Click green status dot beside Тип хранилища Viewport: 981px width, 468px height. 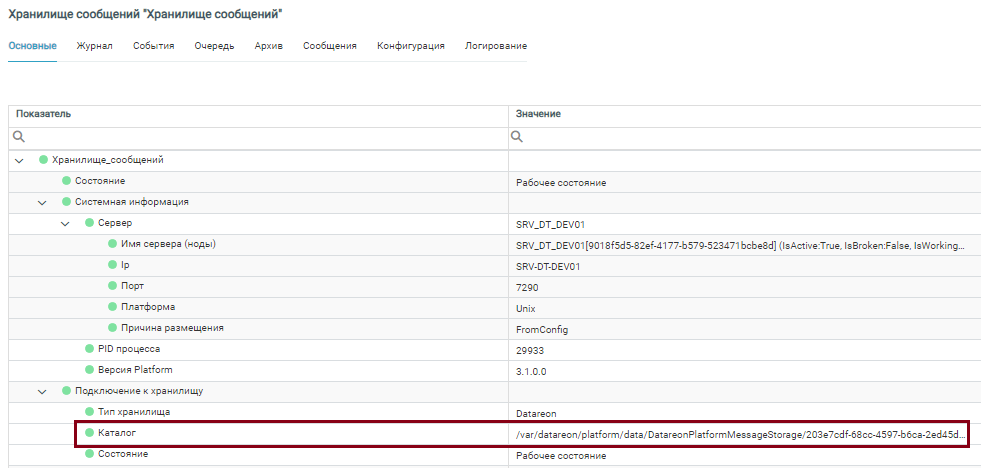pyautogui.click(x=89, y=412)
